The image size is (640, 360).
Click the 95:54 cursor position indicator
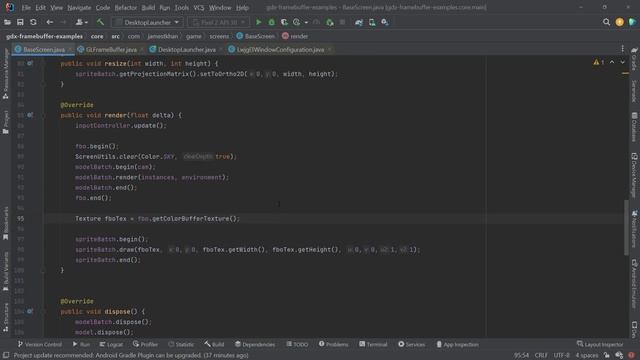(x=521, y=355)
